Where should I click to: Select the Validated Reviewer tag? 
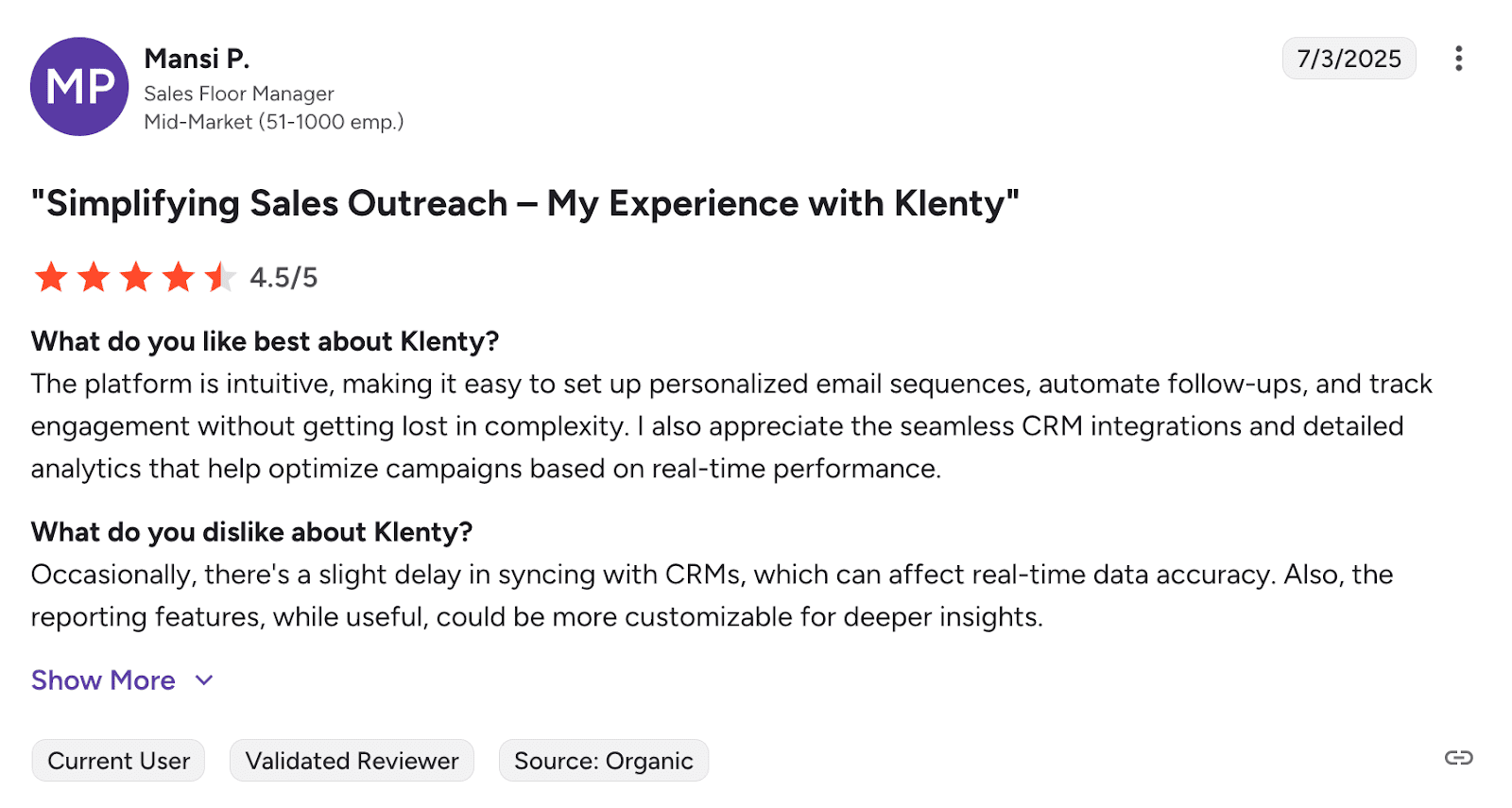[x=352, y=761]
